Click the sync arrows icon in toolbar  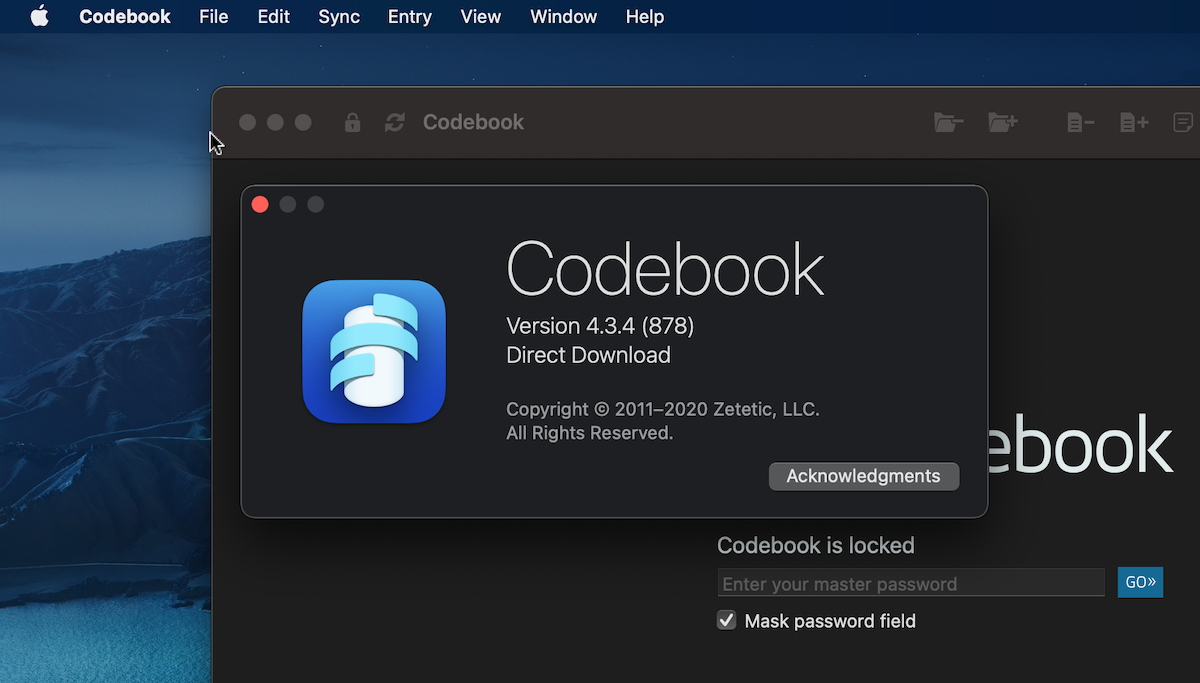[x=395, y=122]
